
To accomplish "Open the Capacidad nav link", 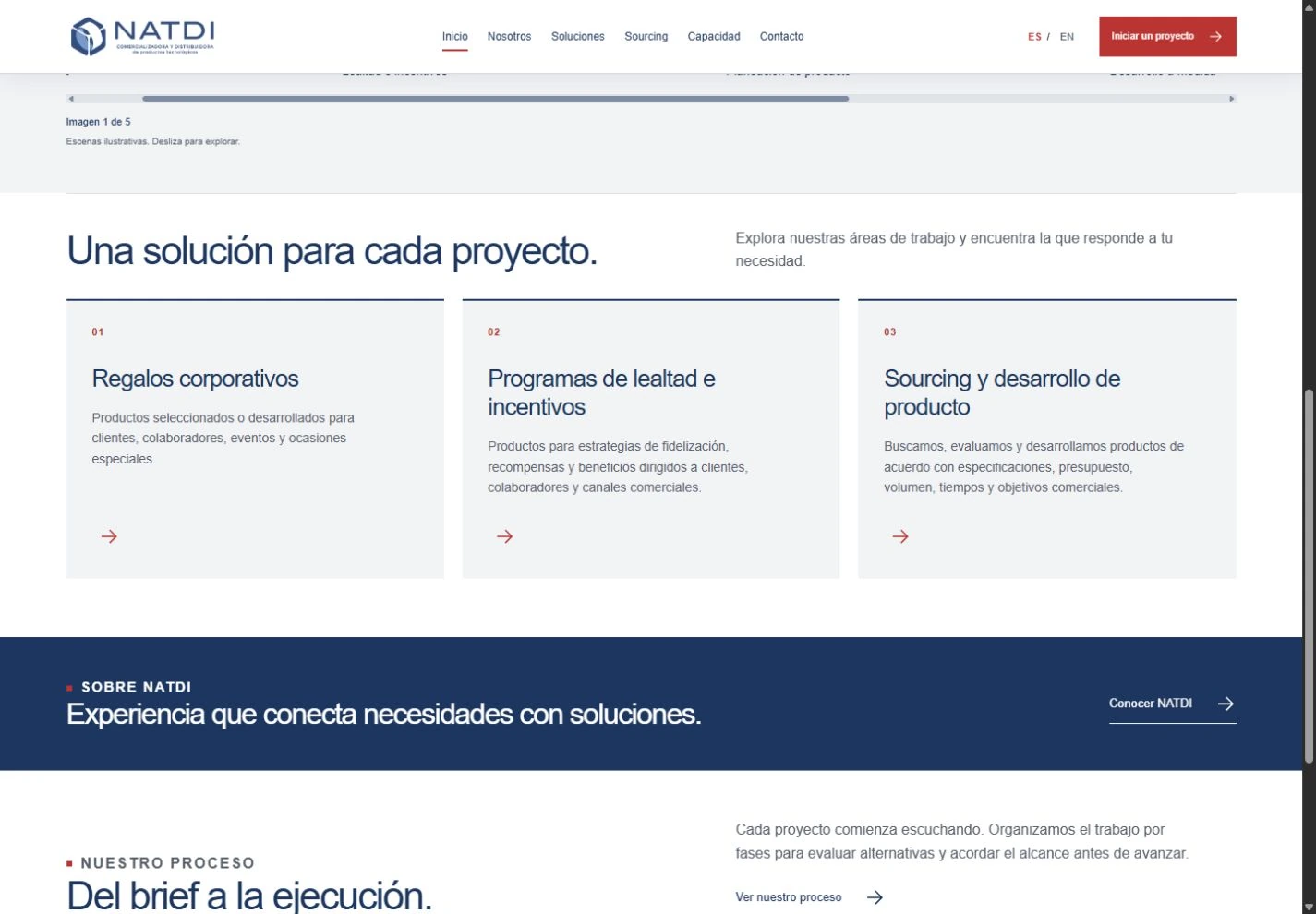I will coord(713,37).
